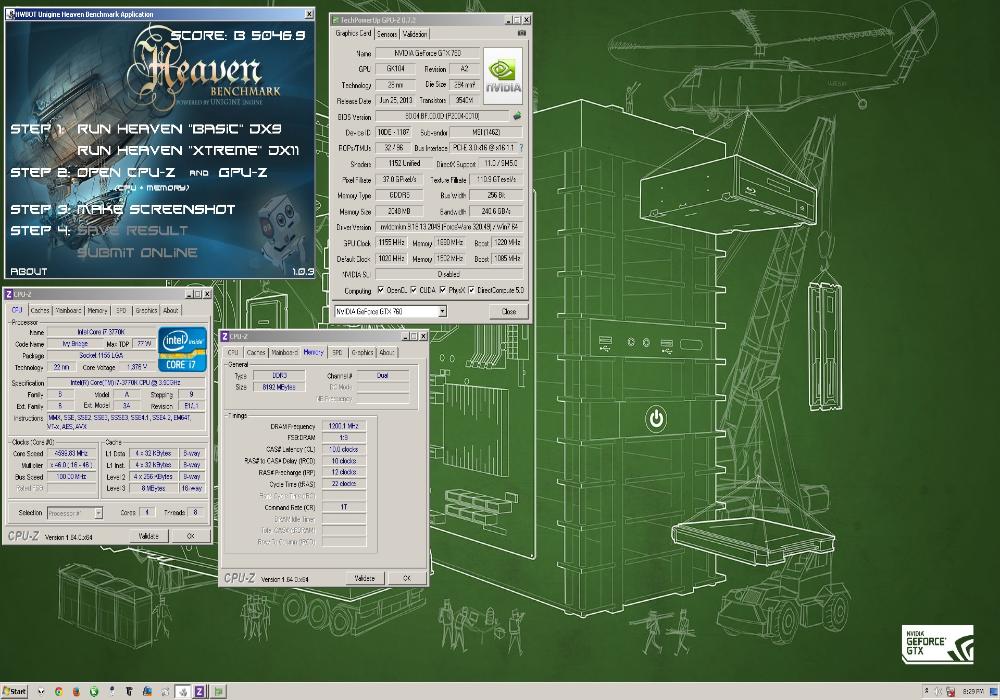The height and width of the screenshot is (700, 1000).
Task: Select the CPU tab in CPU-Z Memory window
Action: [233, 353]
